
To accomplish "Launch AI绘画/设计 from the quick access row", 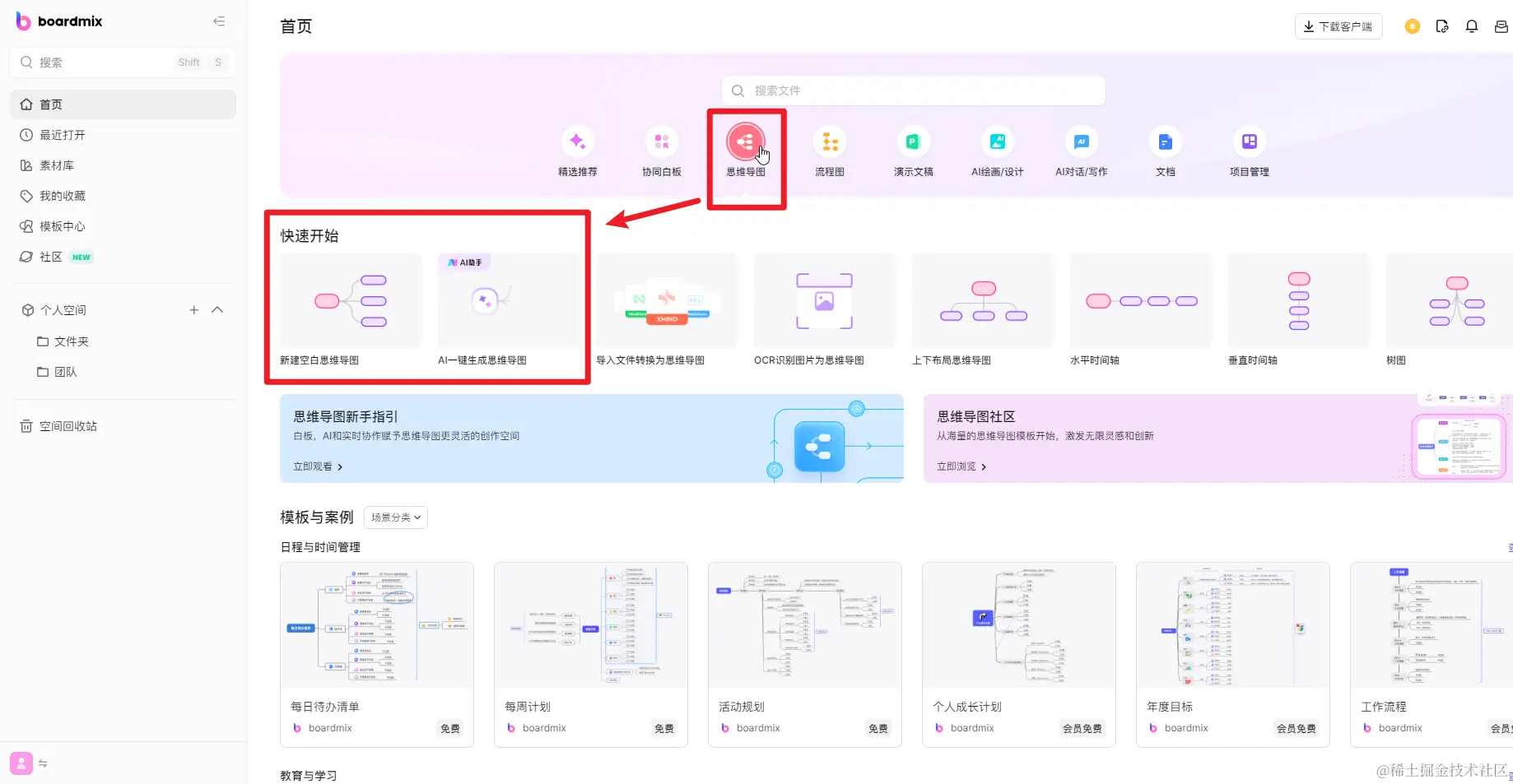I will coord(997,141).
